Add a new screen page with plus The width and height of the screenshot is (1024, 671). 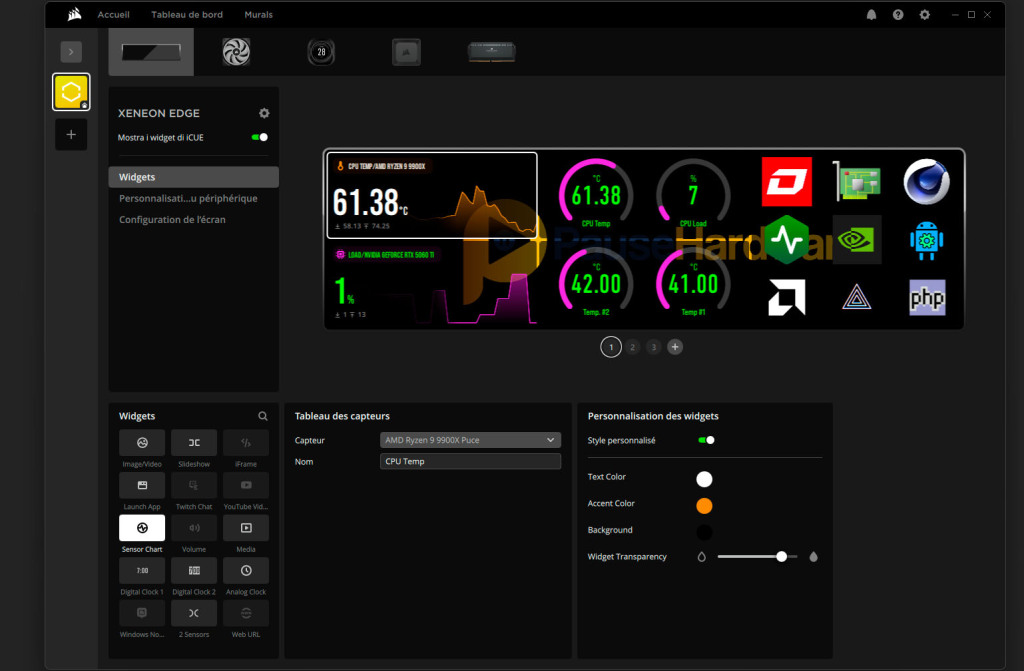[x=675, y=347]
